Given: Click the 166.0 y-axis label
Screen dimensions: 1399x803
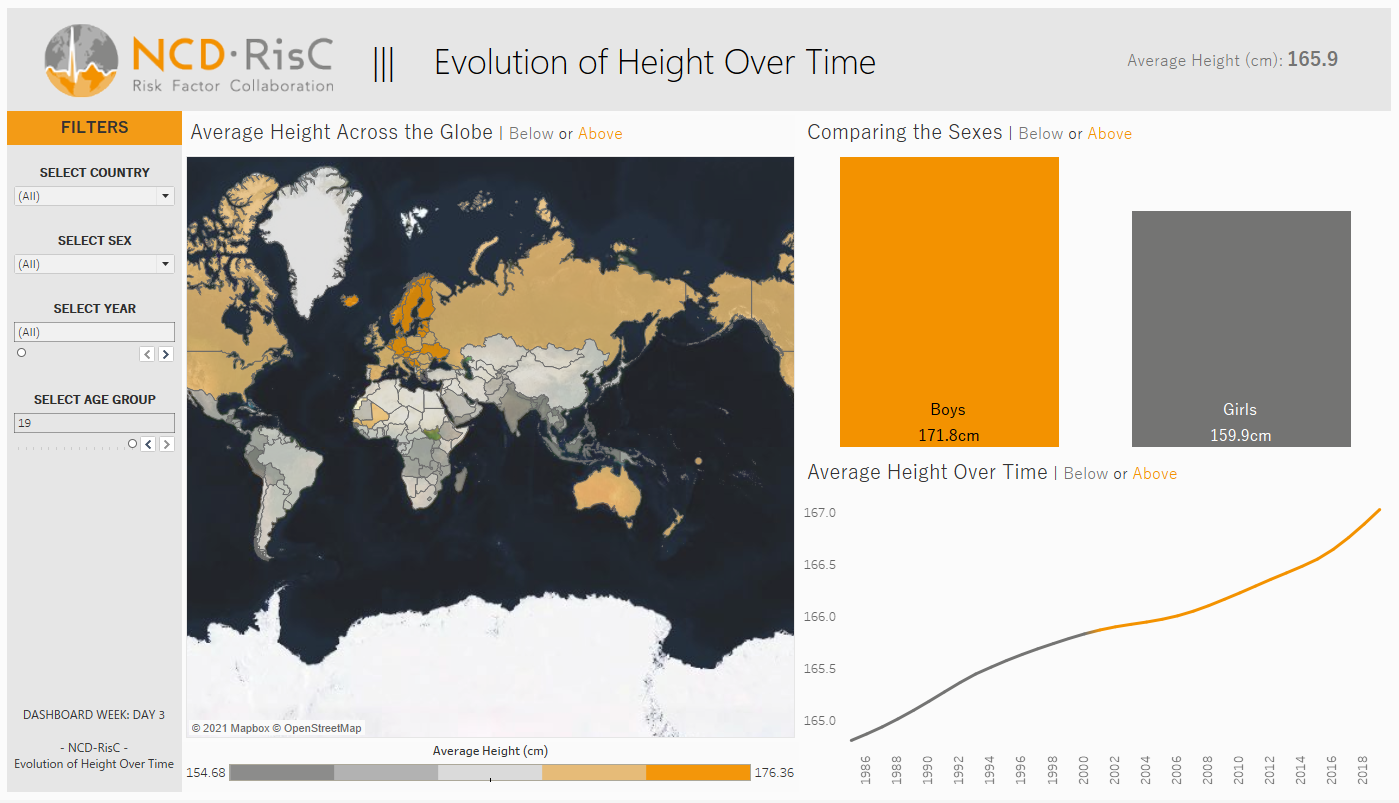Looking at the screenshot, I should click(x=820, y=617).
